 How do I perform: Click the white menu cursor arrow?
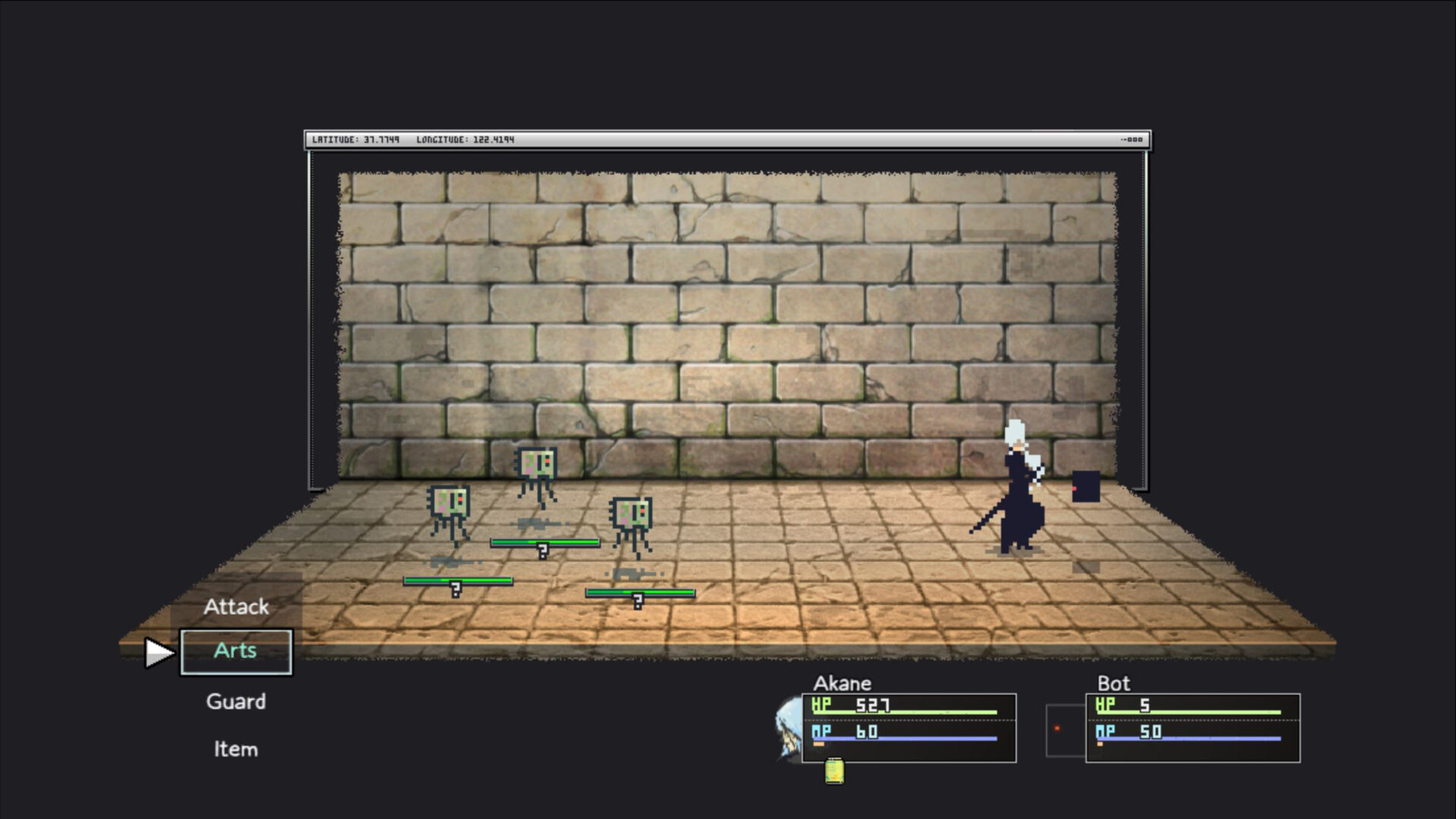158,653
